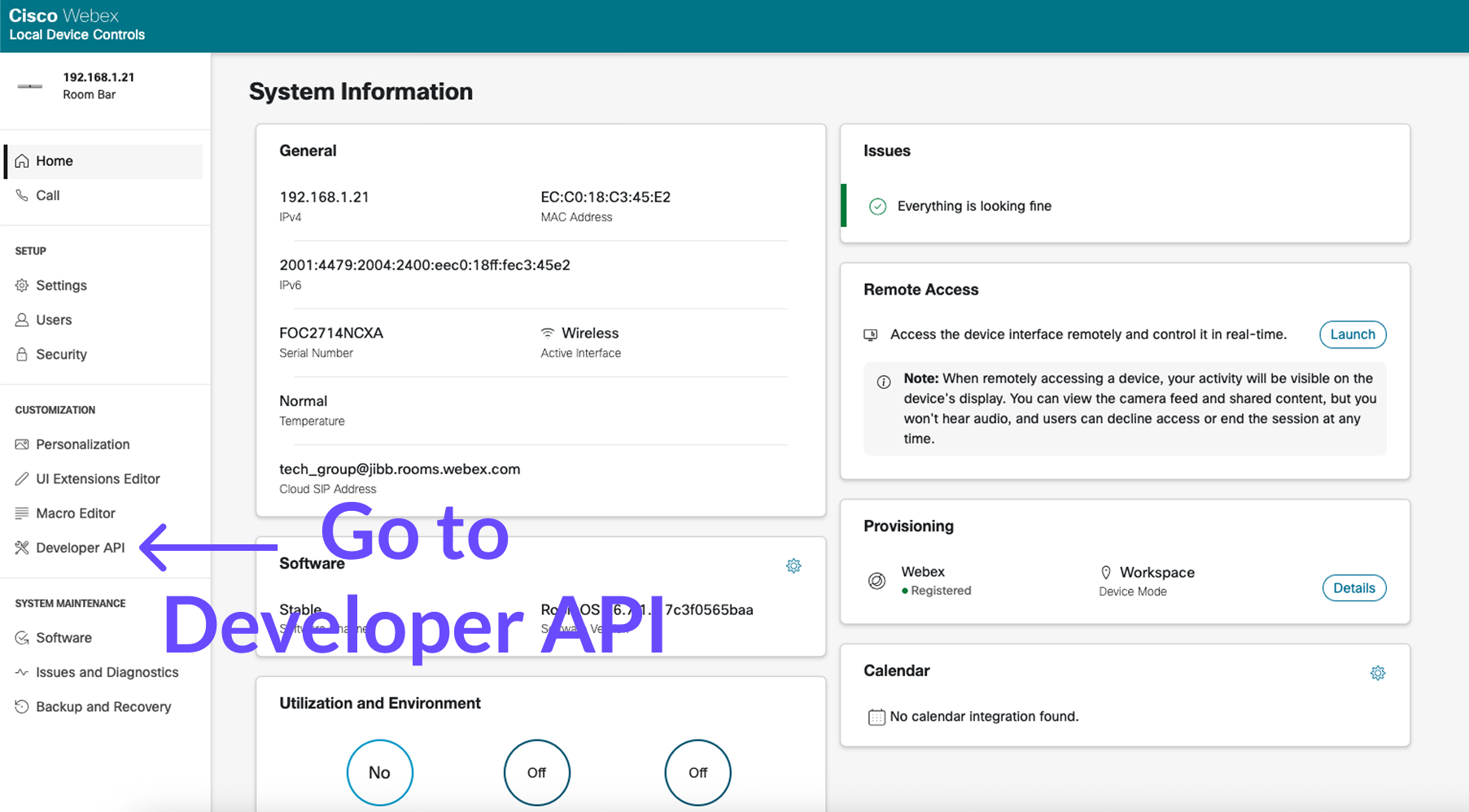
Task: Click 'Everything is looking fine' status
Action: (974, 207)
